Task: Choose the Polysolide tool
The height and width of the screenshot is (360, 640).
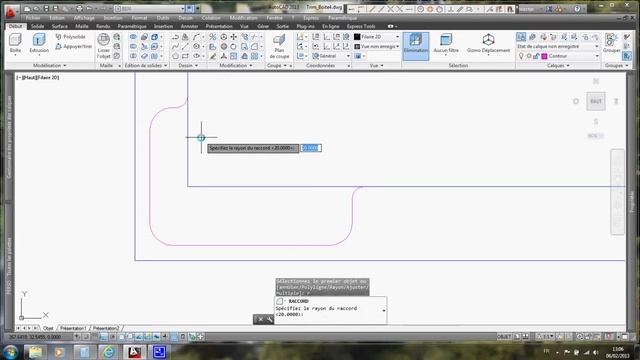Action: (71, 37)
